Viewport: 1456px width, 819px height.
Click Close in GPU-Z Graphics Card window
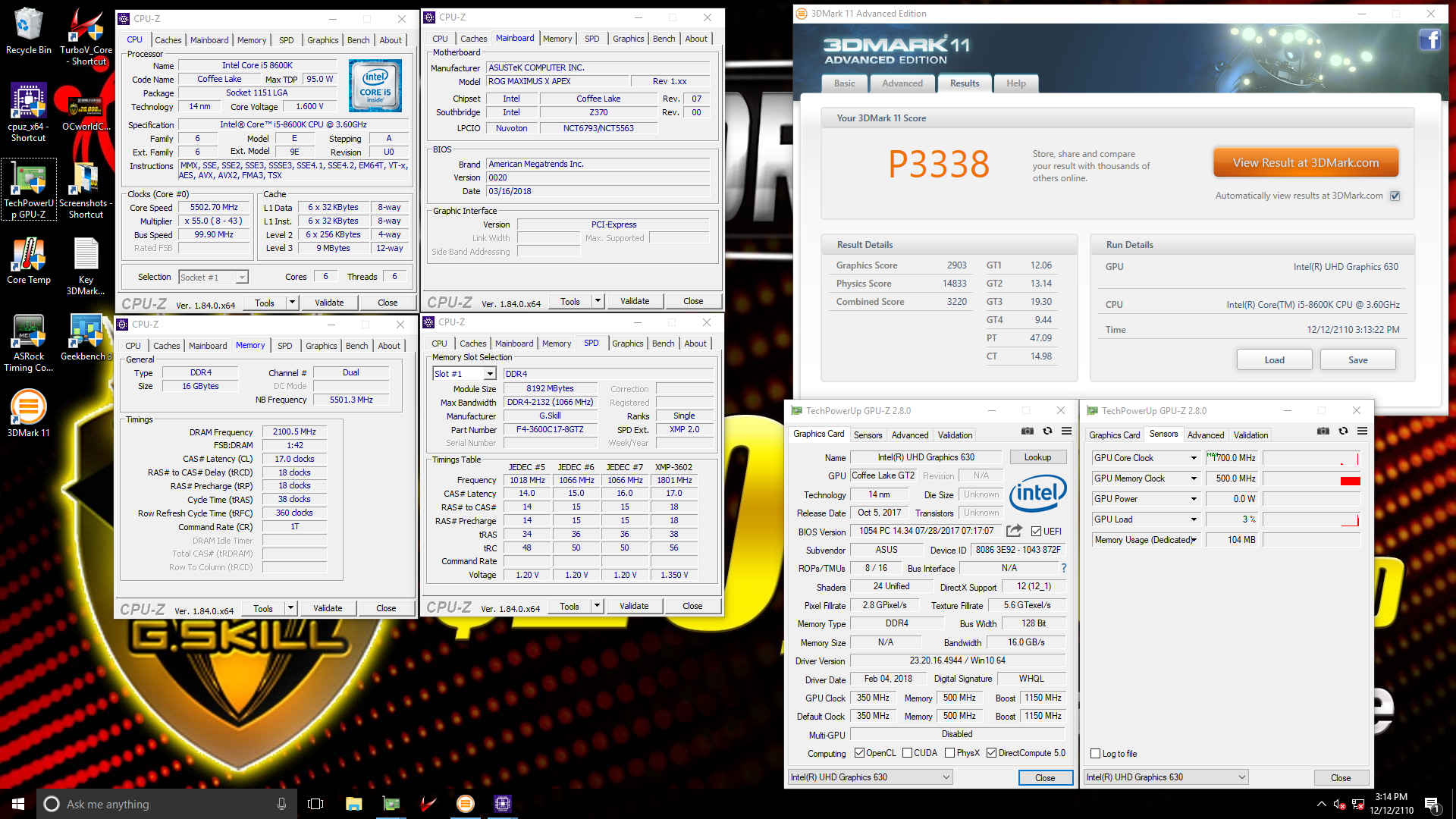click(x=1045, y=778)
